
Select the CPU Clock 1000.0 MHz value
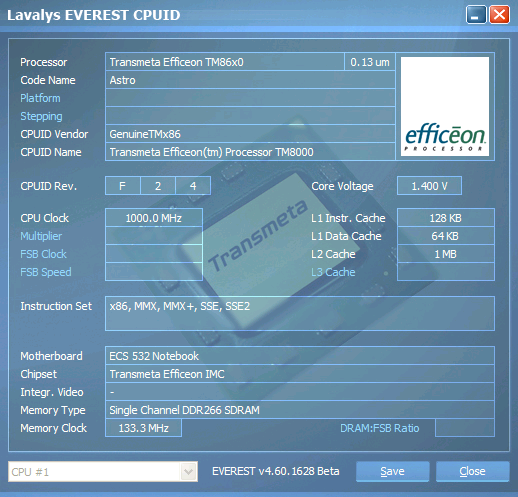[154, 218]
